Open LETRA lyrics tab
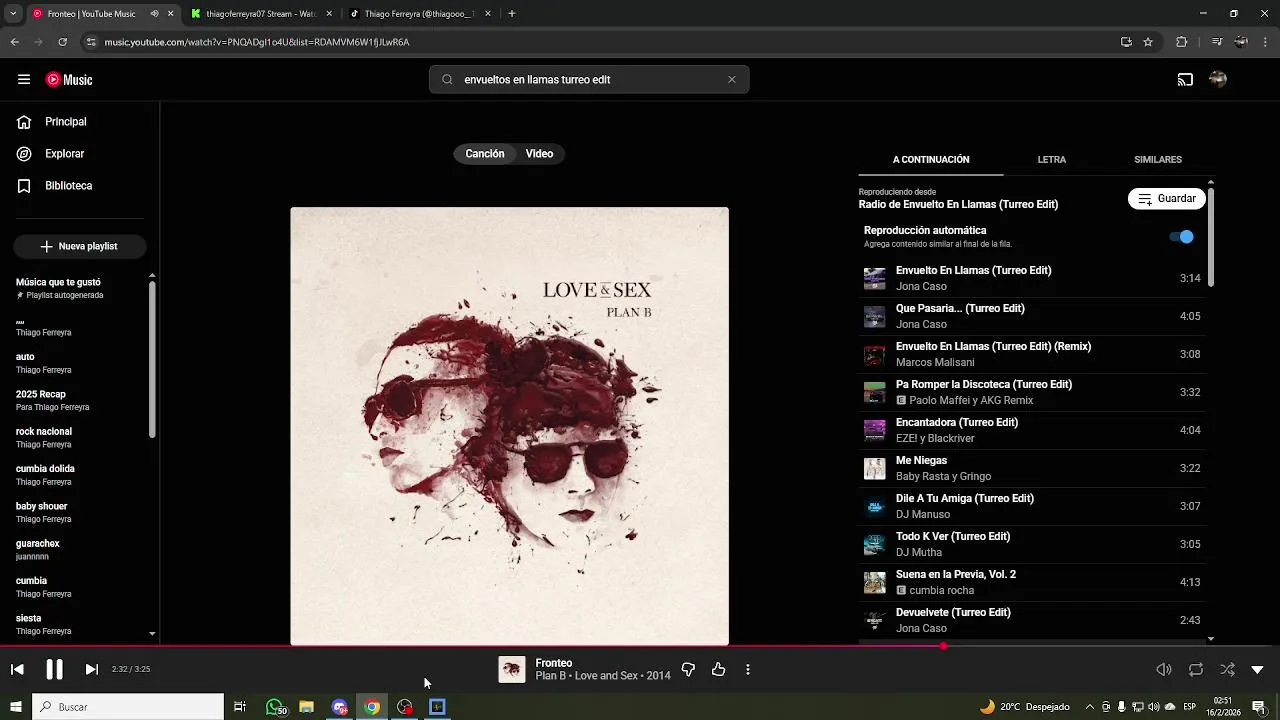Viewport: 1280px width, 720px height. tap(1052, 160)
